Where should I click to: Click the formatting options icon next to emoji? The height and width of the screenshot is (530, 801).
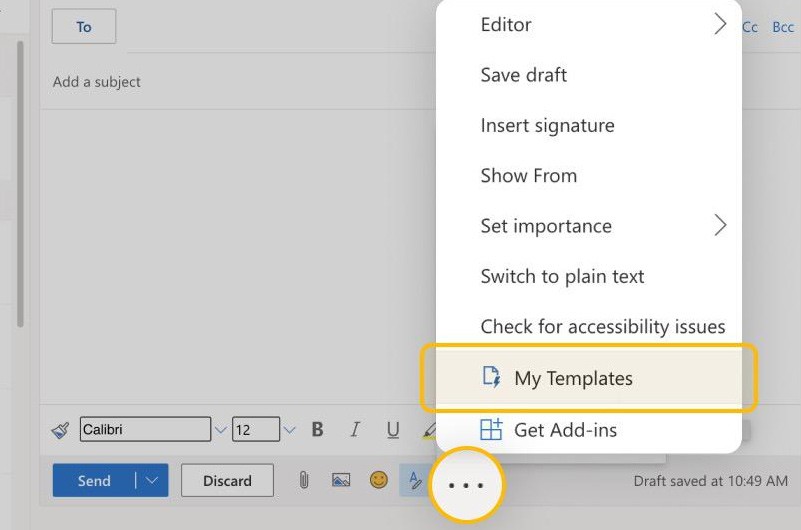[x=413, y=480]
